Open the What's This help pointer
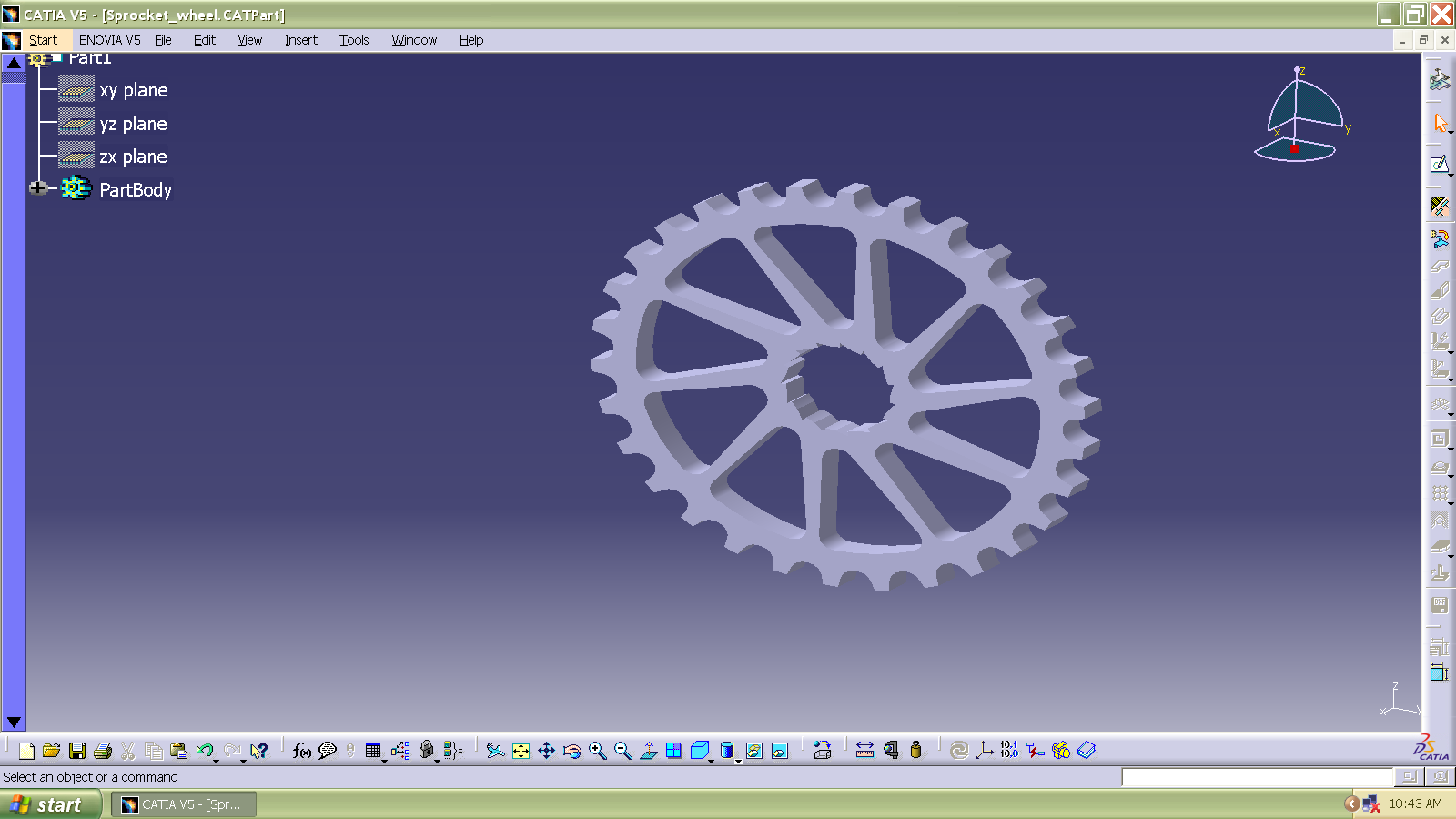Viewport: 1456px width, 819px height. [x=260, y=751]
